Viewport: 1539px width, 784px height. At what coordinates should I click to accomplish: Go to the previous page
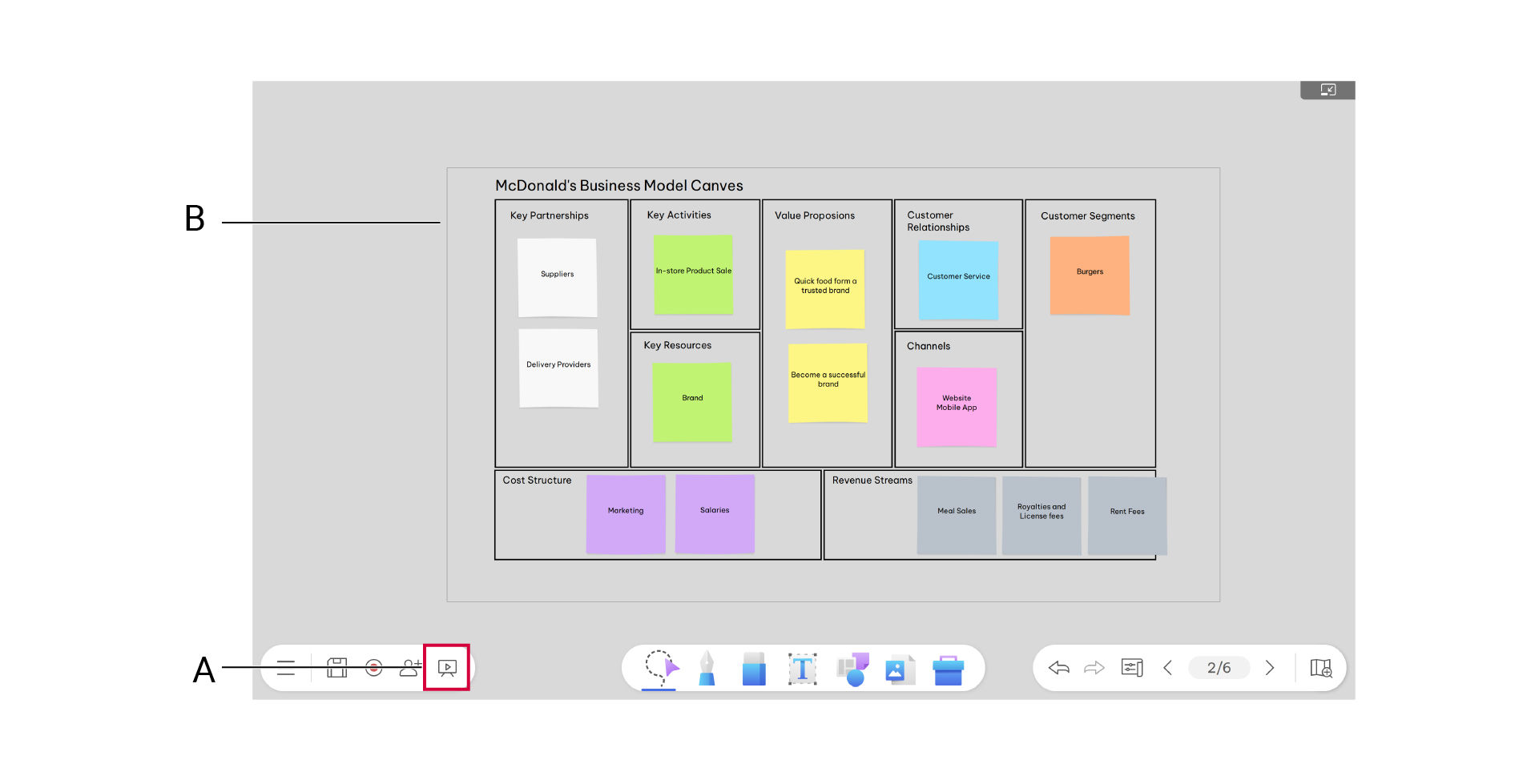pos(1168,668)
